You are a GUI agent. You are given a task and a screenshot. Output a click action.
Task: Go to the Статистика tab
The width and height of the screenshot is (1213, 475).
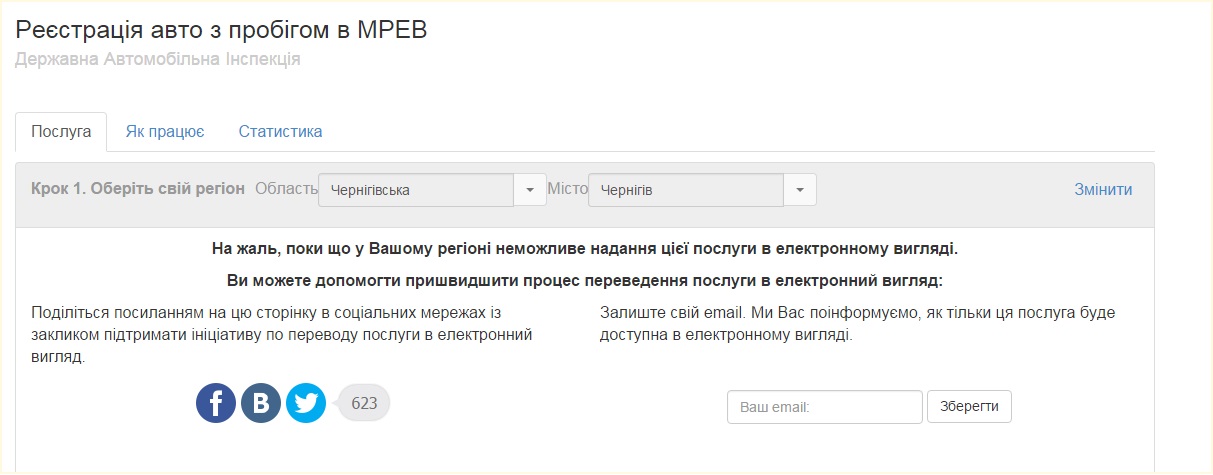(x=280, y=132)
